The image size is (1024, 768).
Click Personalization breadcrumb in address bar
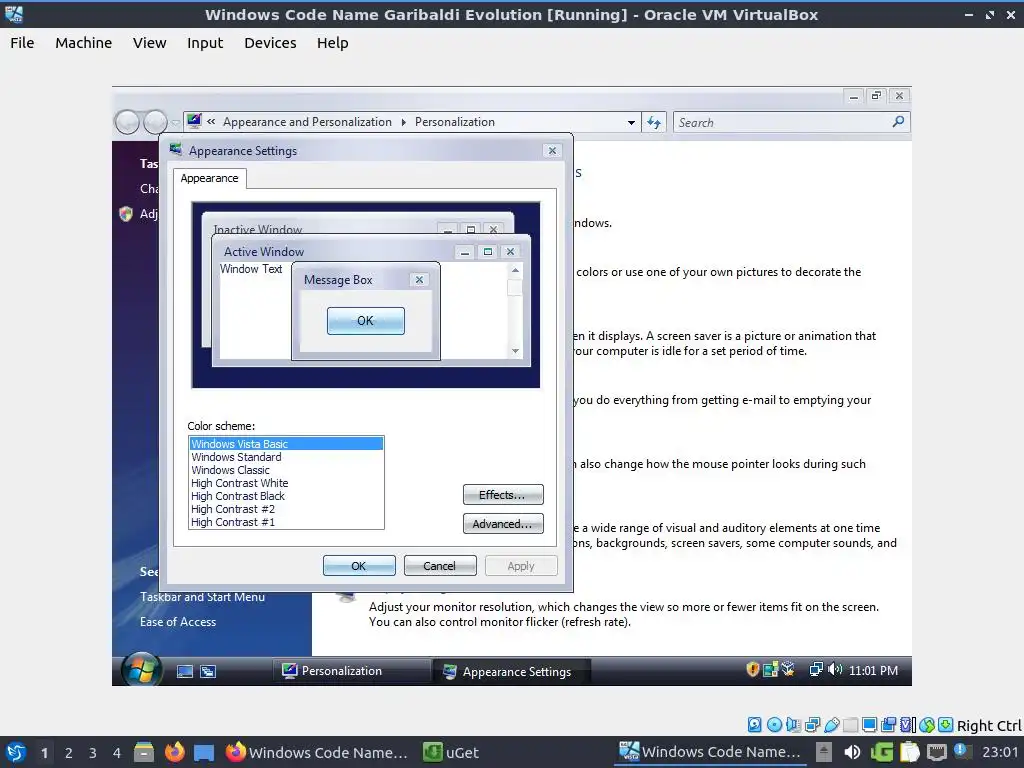point(455,122)
